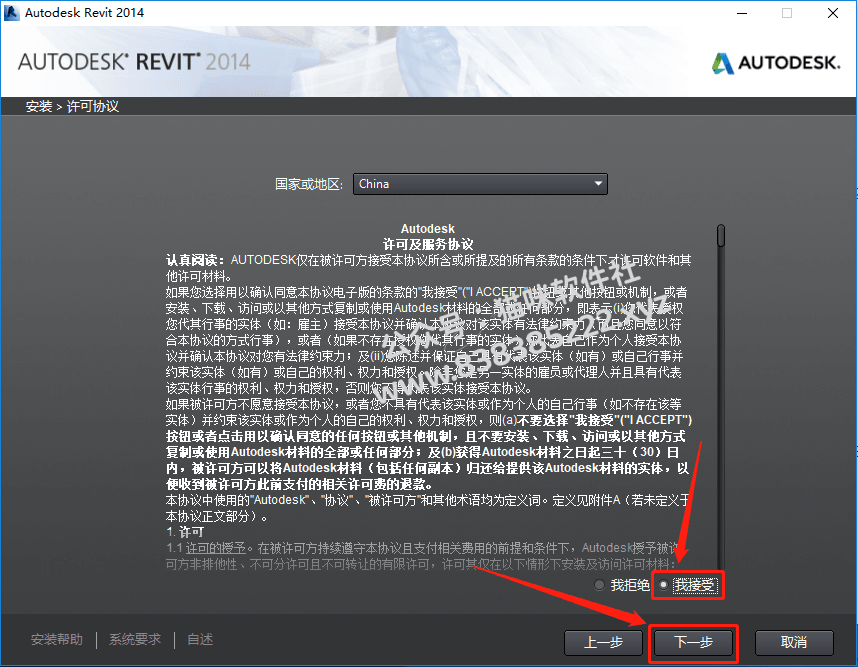Click the AUTODESK REVIT 2014 banner title
Viewport: 858px width, 667px height.
[134, 62]
